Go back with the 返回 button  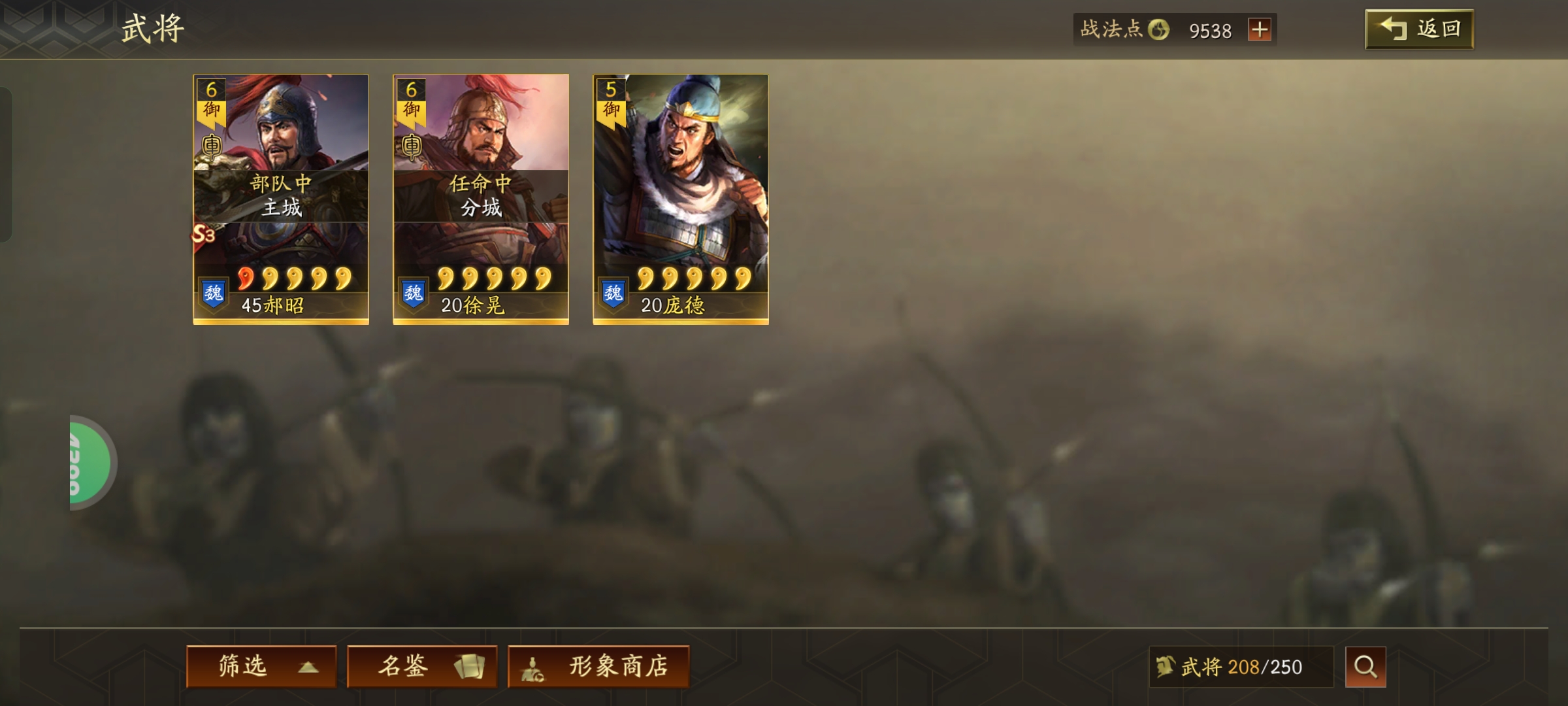(1419, 29)
